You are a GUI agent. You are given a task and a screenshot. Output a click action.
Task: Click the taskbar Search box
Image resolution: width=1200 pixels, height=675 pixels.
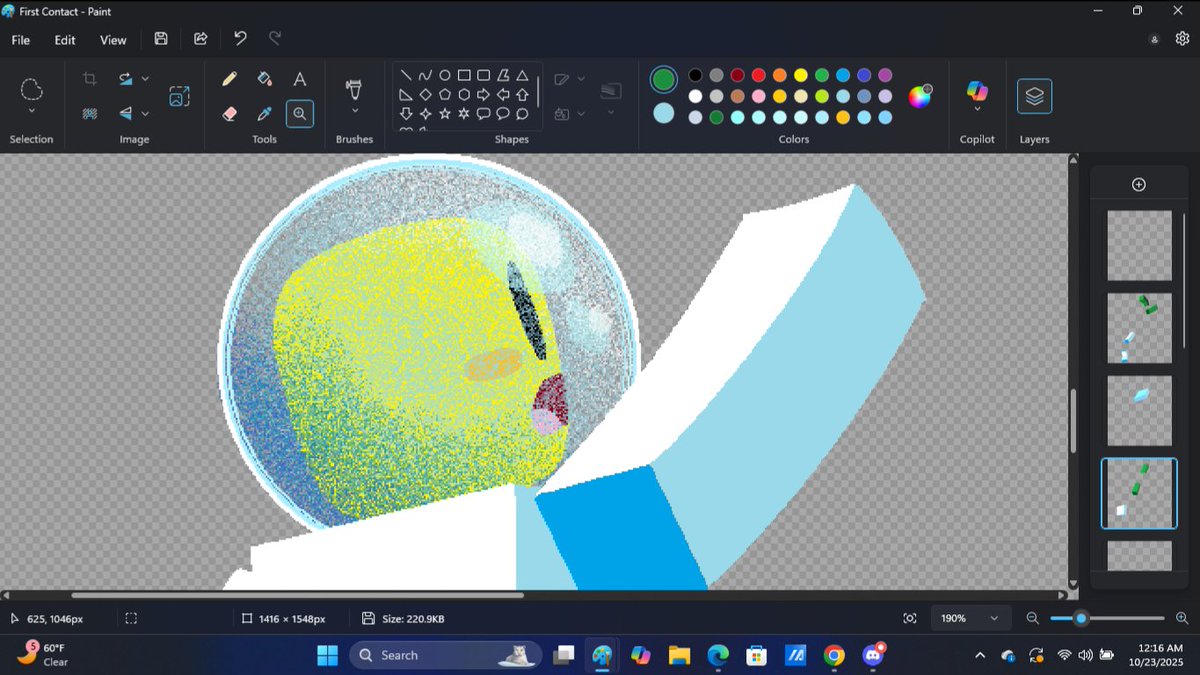click(445, 655)
